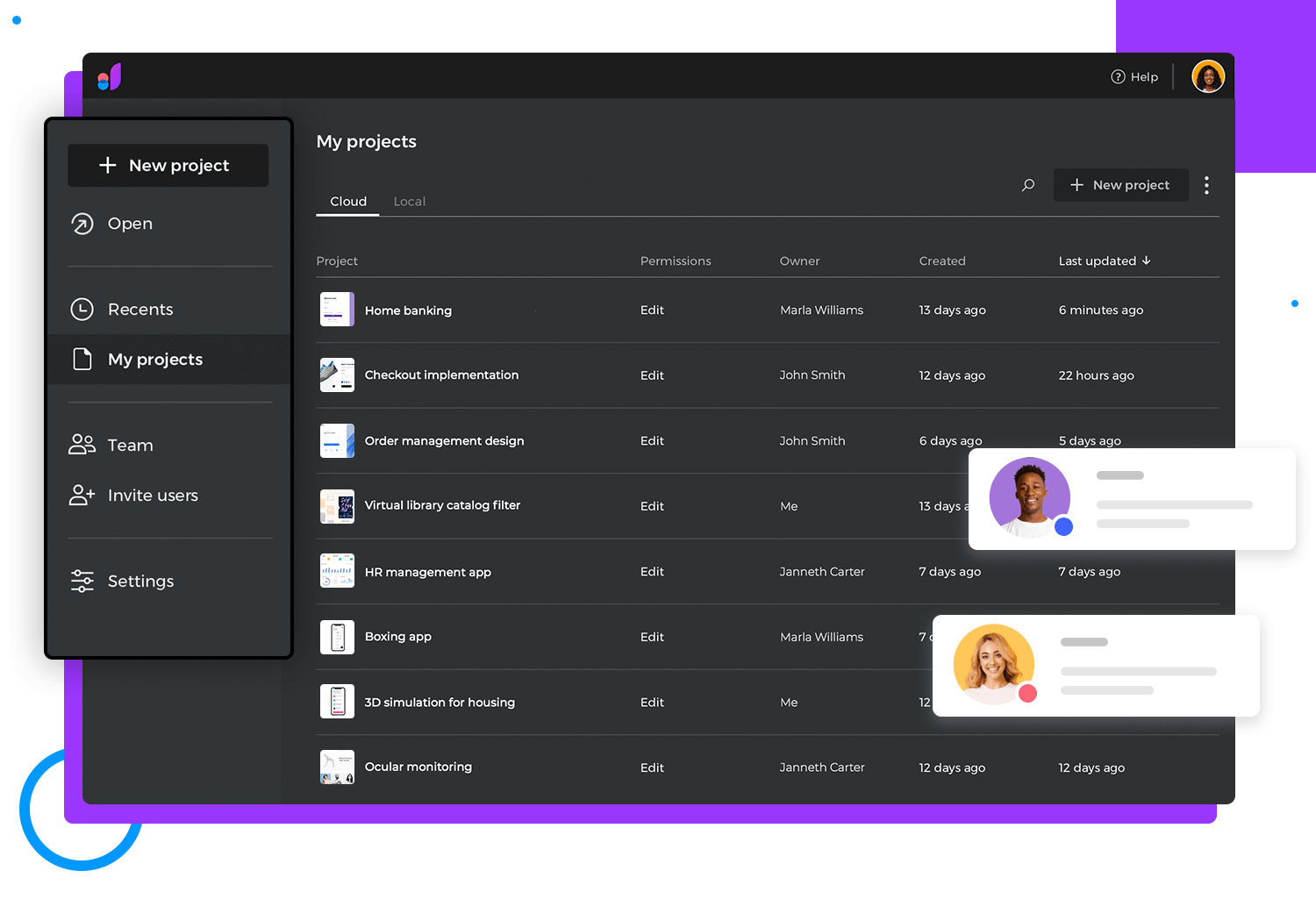Click Order management design project name

tap(444, 441)
